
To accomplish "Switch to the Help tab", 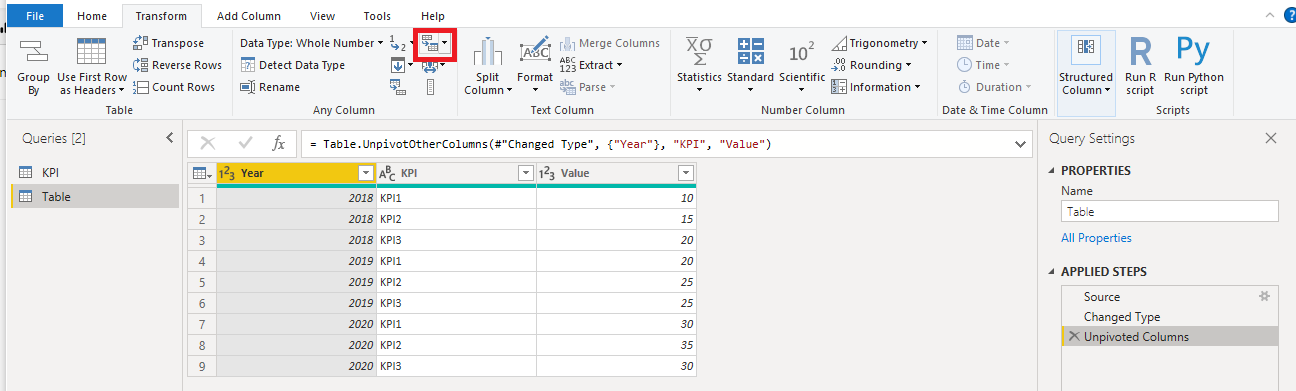I will coord(433,16).
